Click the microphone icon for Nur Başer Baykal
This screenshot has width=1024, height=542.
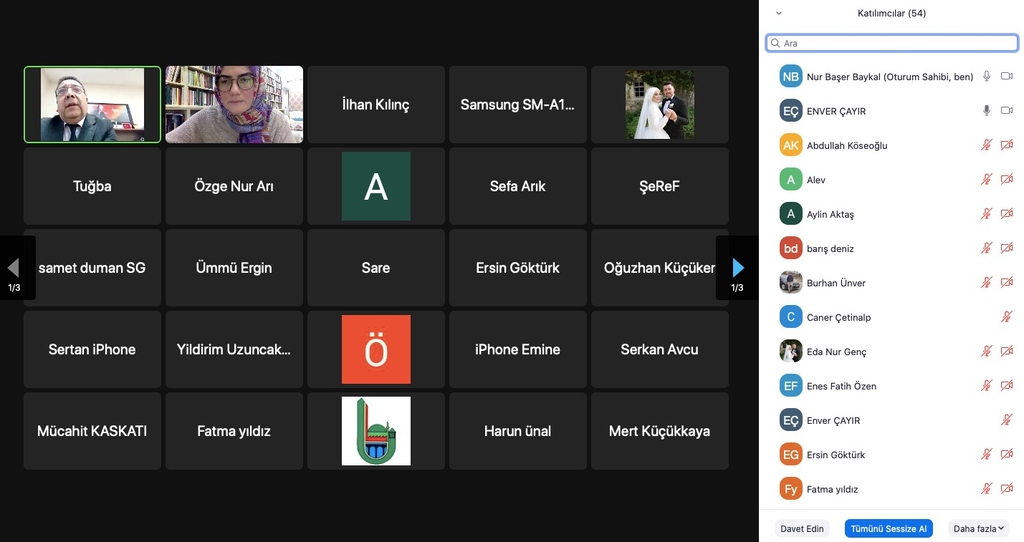click(986, 77)
